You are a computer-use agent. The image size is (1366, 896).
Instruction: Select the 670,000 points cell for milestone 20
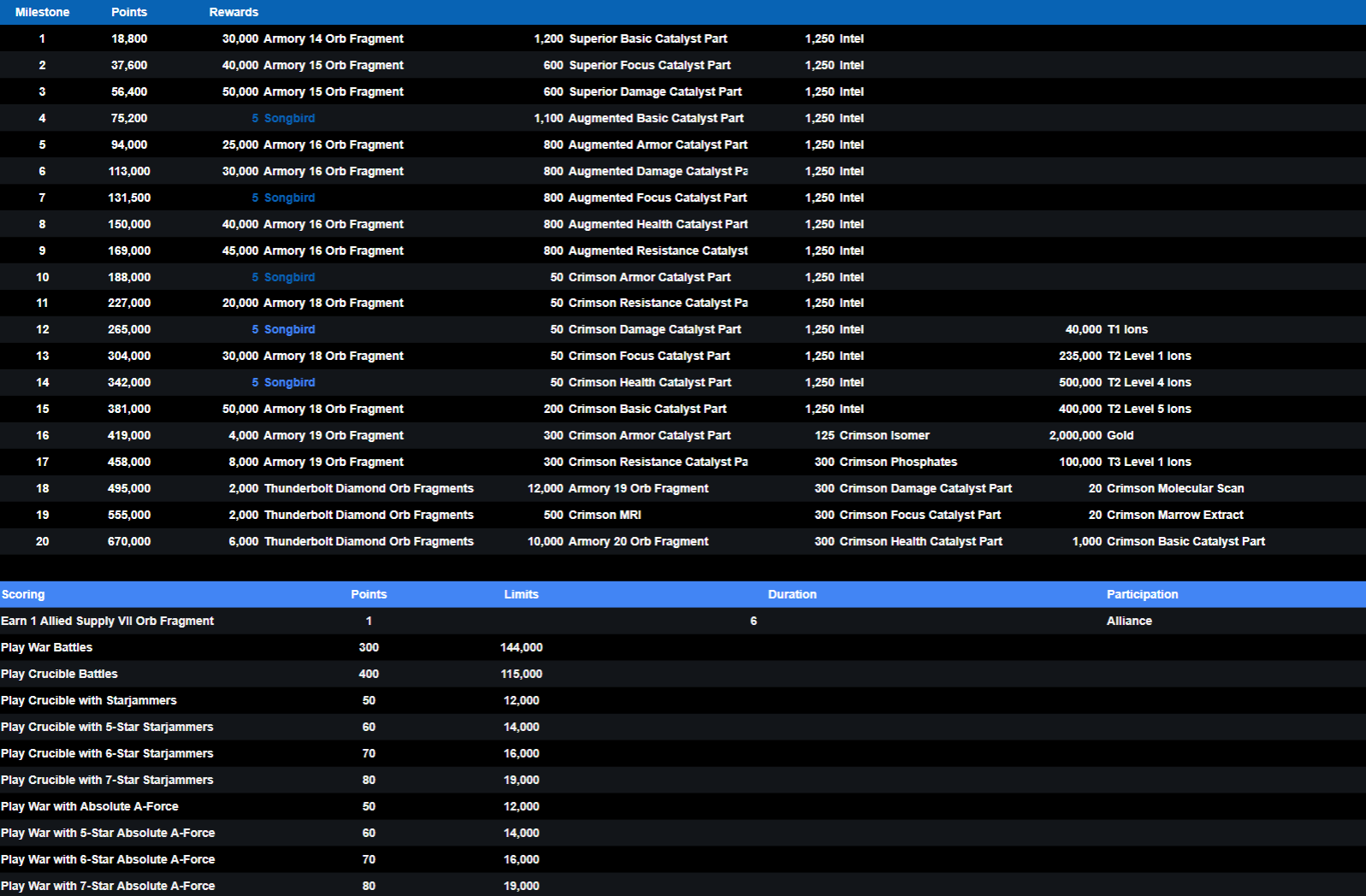point(129,541)
